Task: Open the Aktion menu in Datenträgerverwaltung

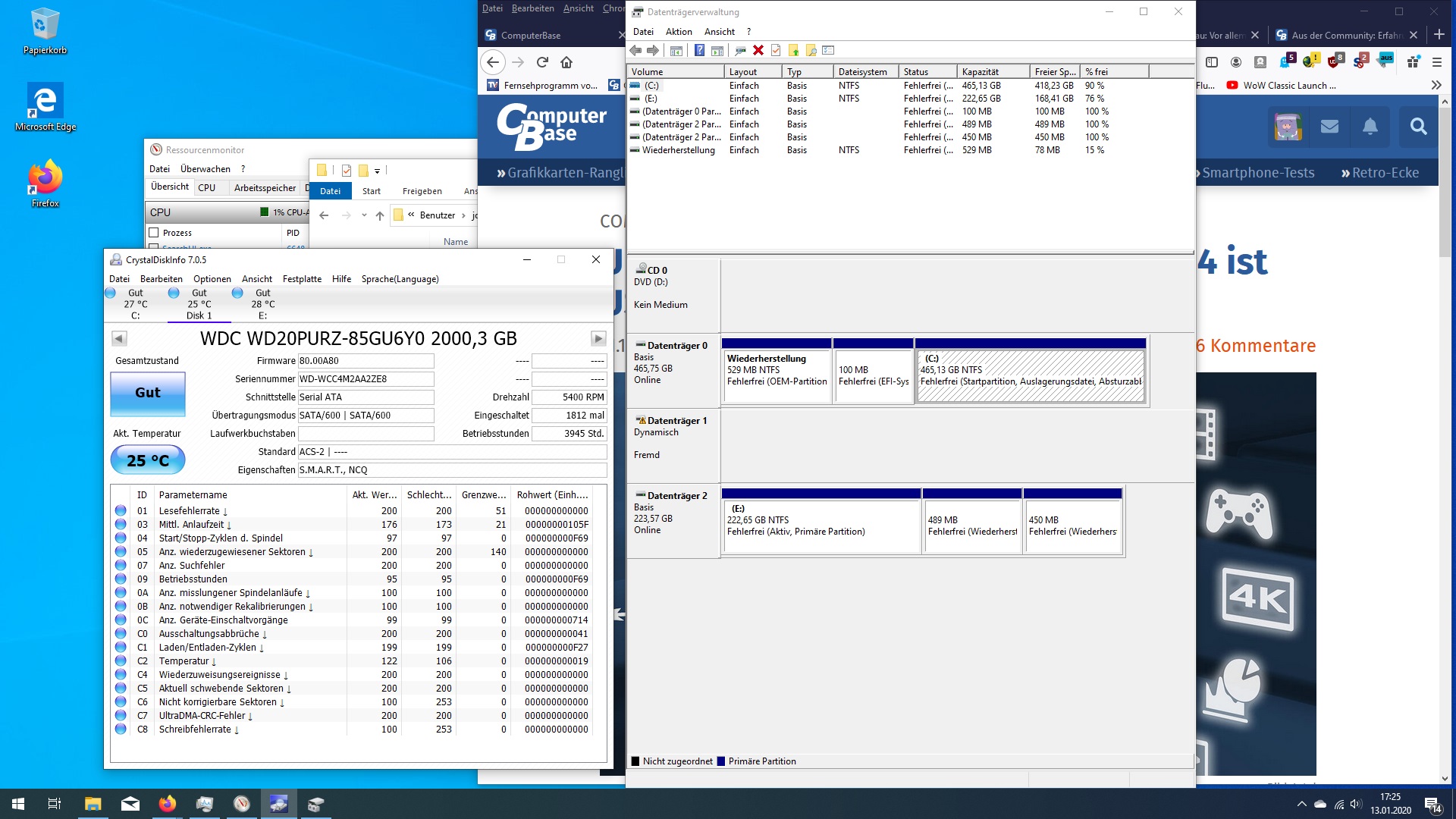Action: (x=679, y=32)
